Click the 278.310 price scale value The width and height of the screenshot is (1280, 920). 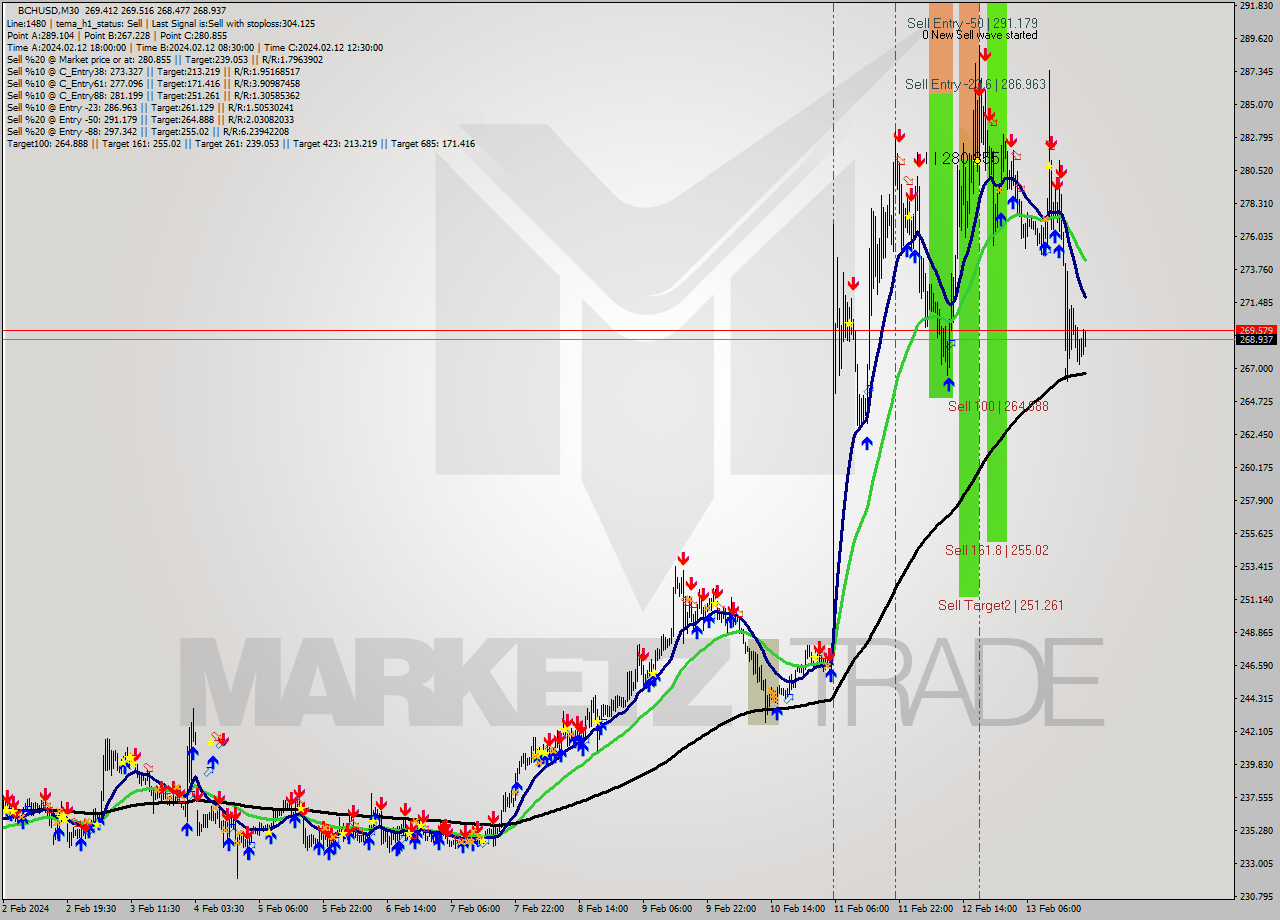coord(1256,203)
